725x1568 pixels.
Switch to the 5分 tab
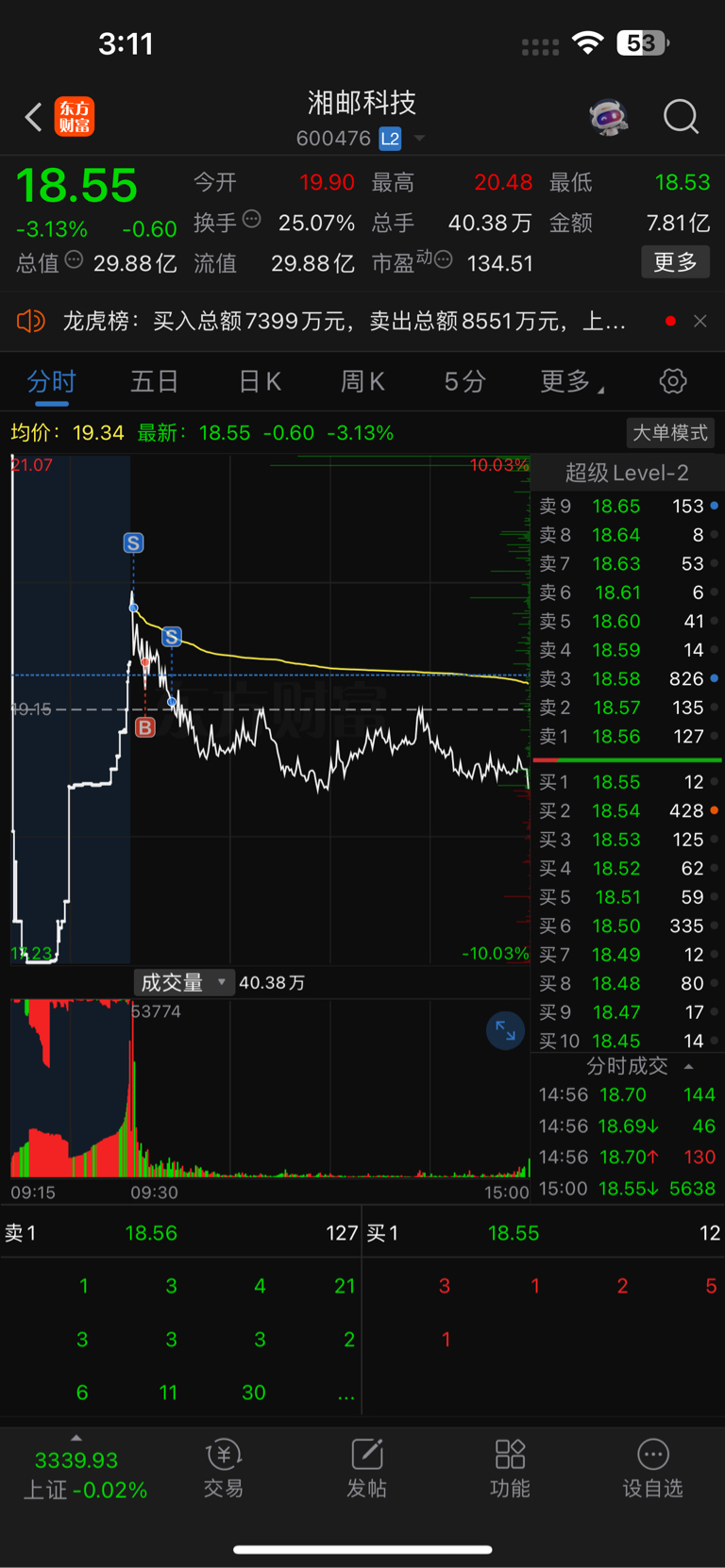pyautogui.click(x=464, y=381)
